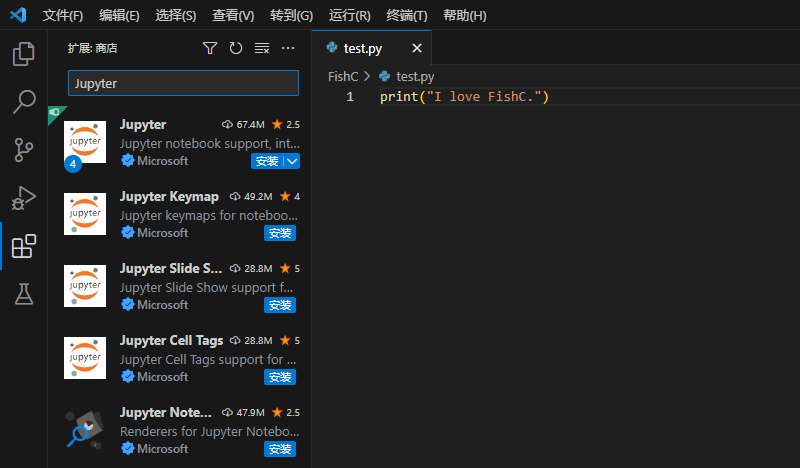Open the Jupyter Cell Tags extension title
This screenshot has width=800, height=468.
(x=171, y=340)
